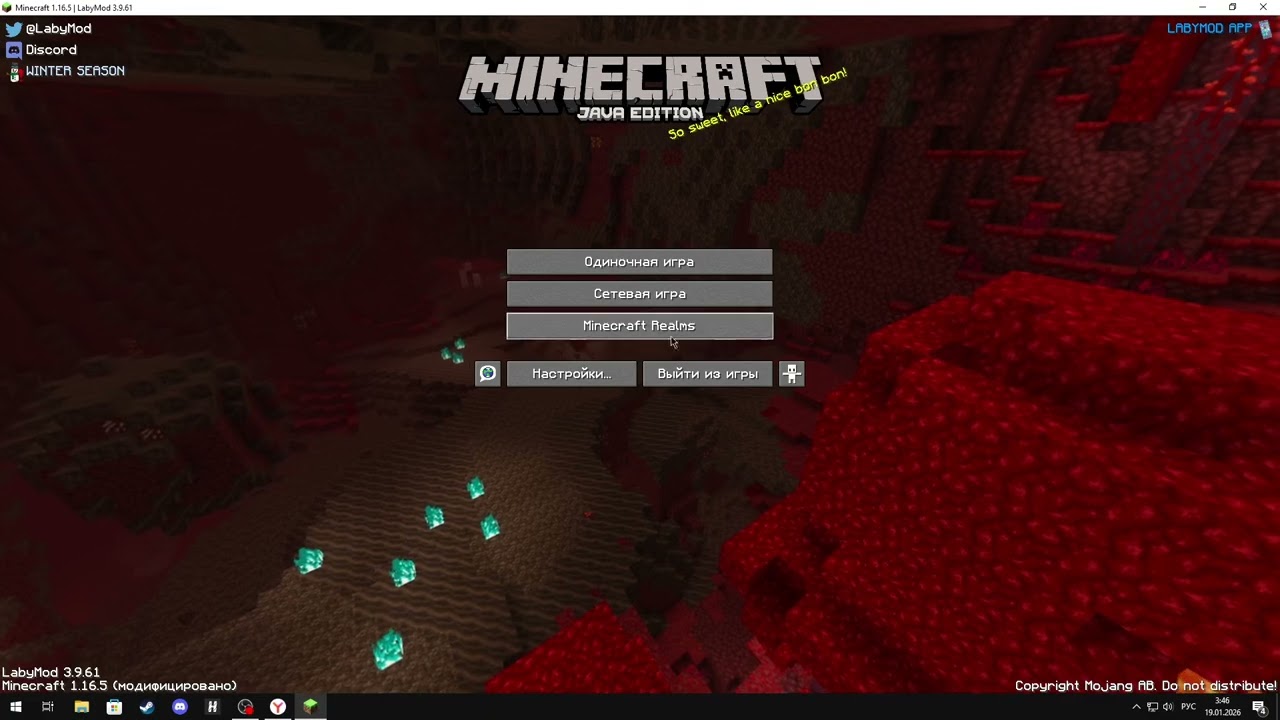Click the Copyright Mojang AB text
The image size is (1280, 720).
click(1145, 686)
